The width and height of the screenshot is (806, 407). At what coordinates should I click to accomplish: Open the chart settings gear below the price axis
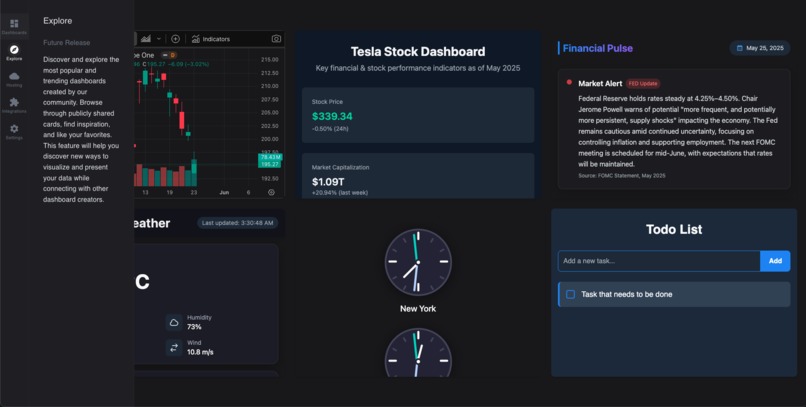(x=271, y=192)
